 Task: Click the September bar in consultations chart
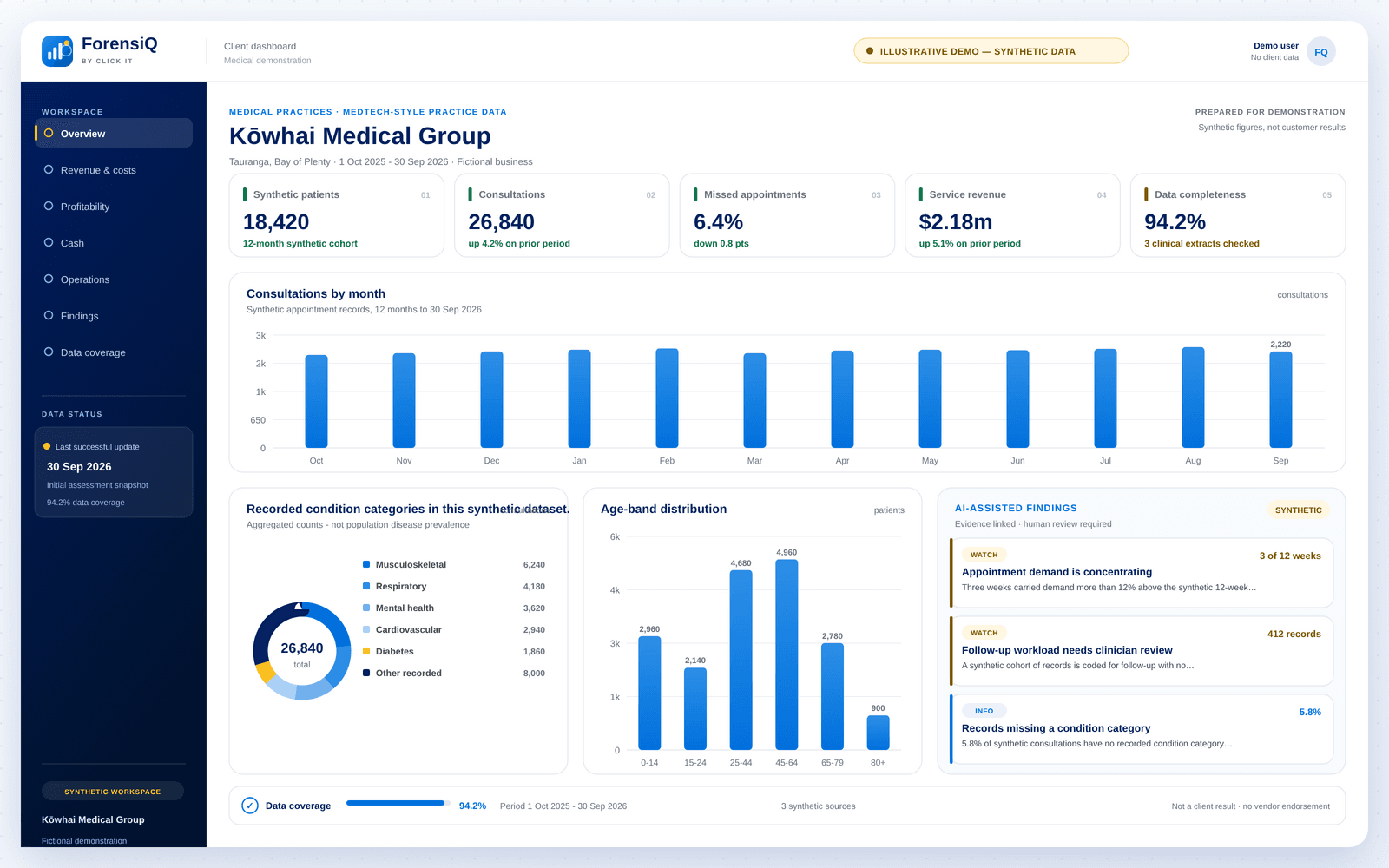tap(1280, 399)
